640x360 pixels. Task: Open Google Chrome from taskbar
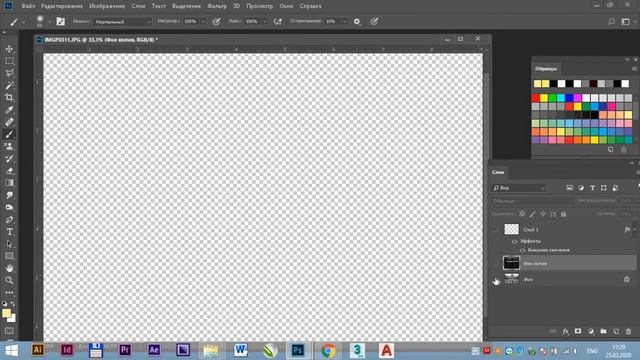[328, 350]
